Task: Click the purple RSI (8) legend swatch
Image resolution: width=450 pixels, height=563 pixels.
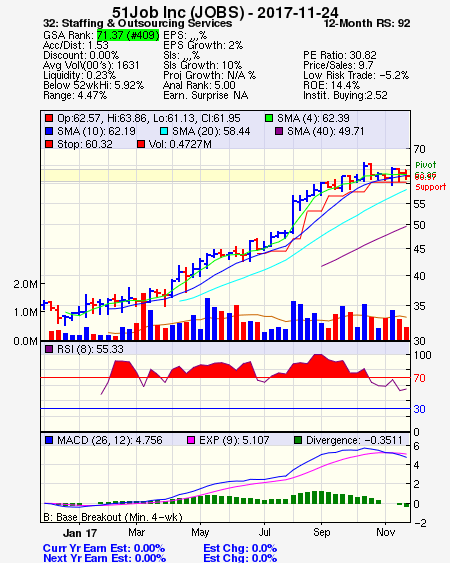Action: point(49,349)
